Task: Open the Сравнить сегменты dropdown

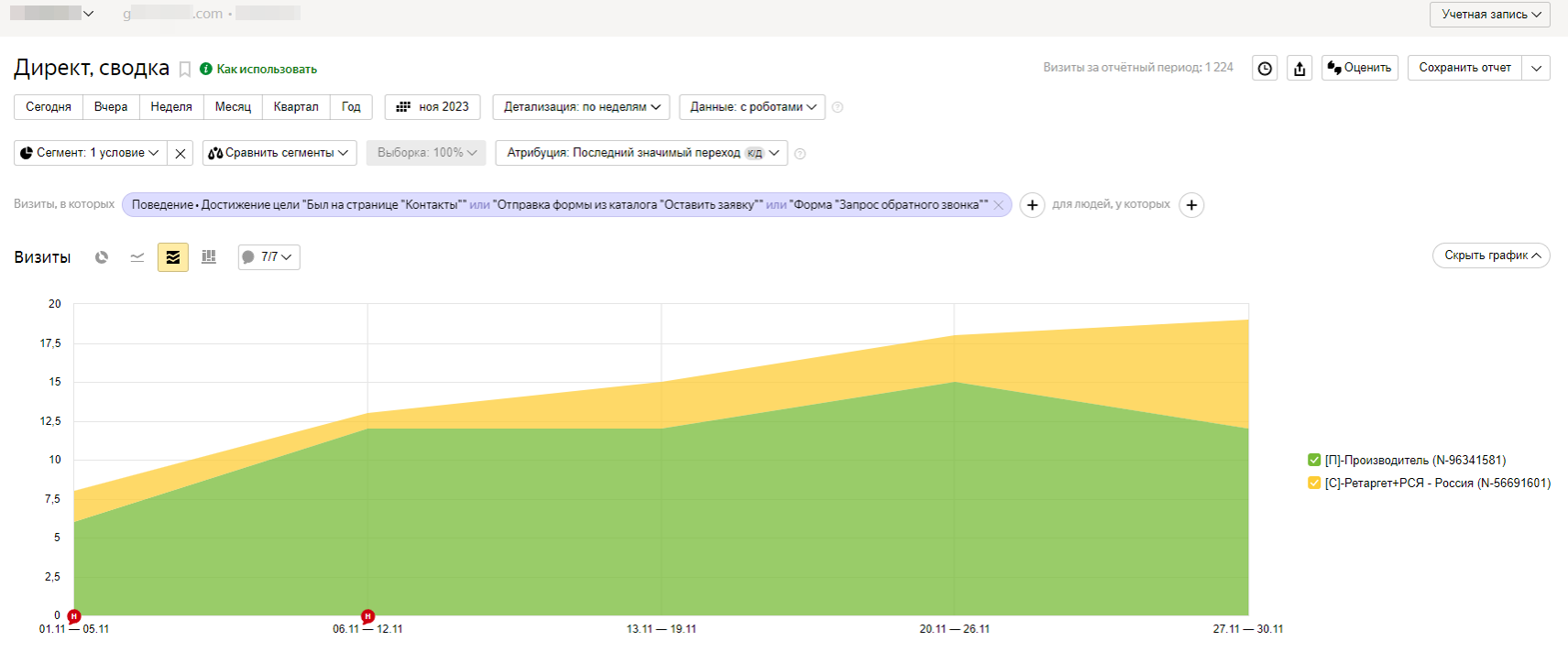Action: click(280, 153)
